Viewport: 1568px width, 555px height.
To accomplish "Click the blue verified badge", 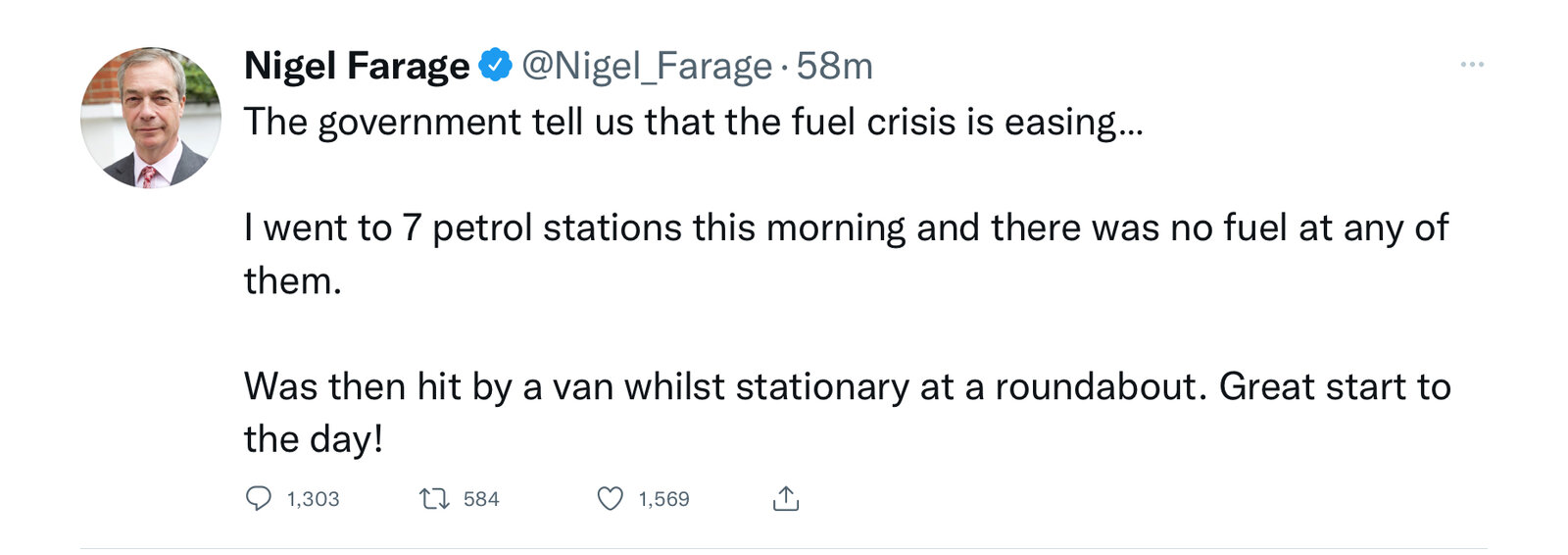I will pos(496,65).
